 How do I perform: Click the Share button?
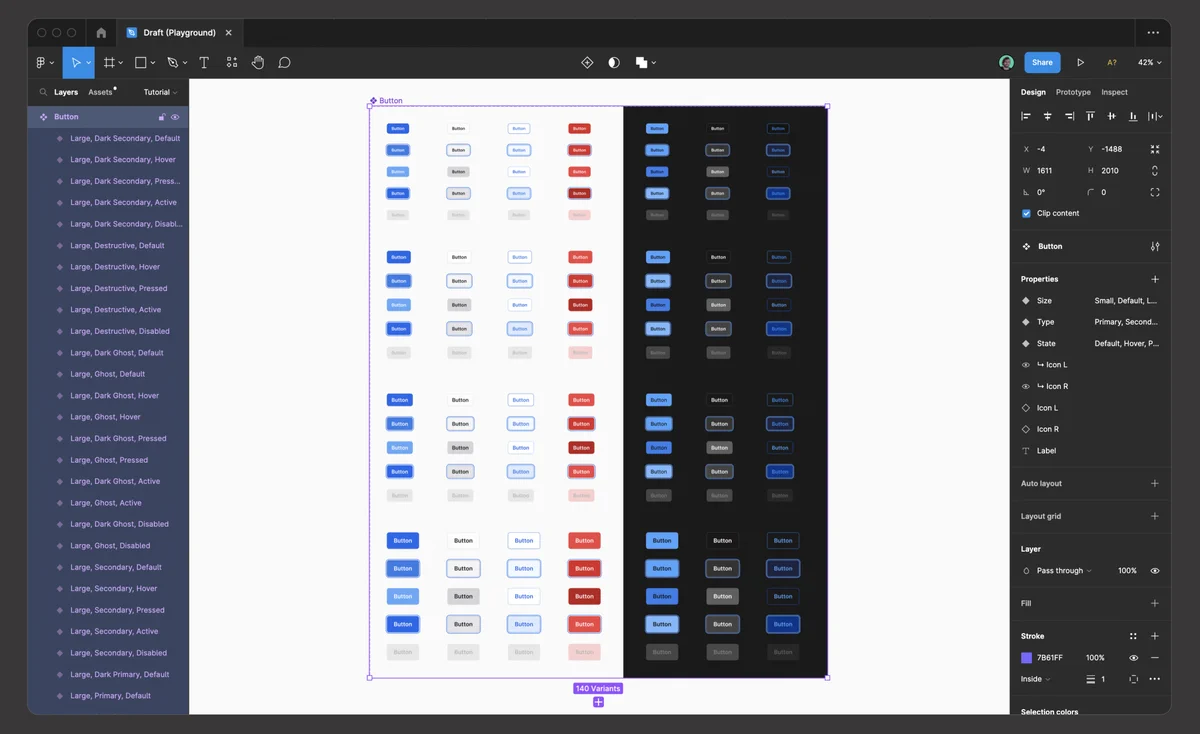click(1042, 62)
